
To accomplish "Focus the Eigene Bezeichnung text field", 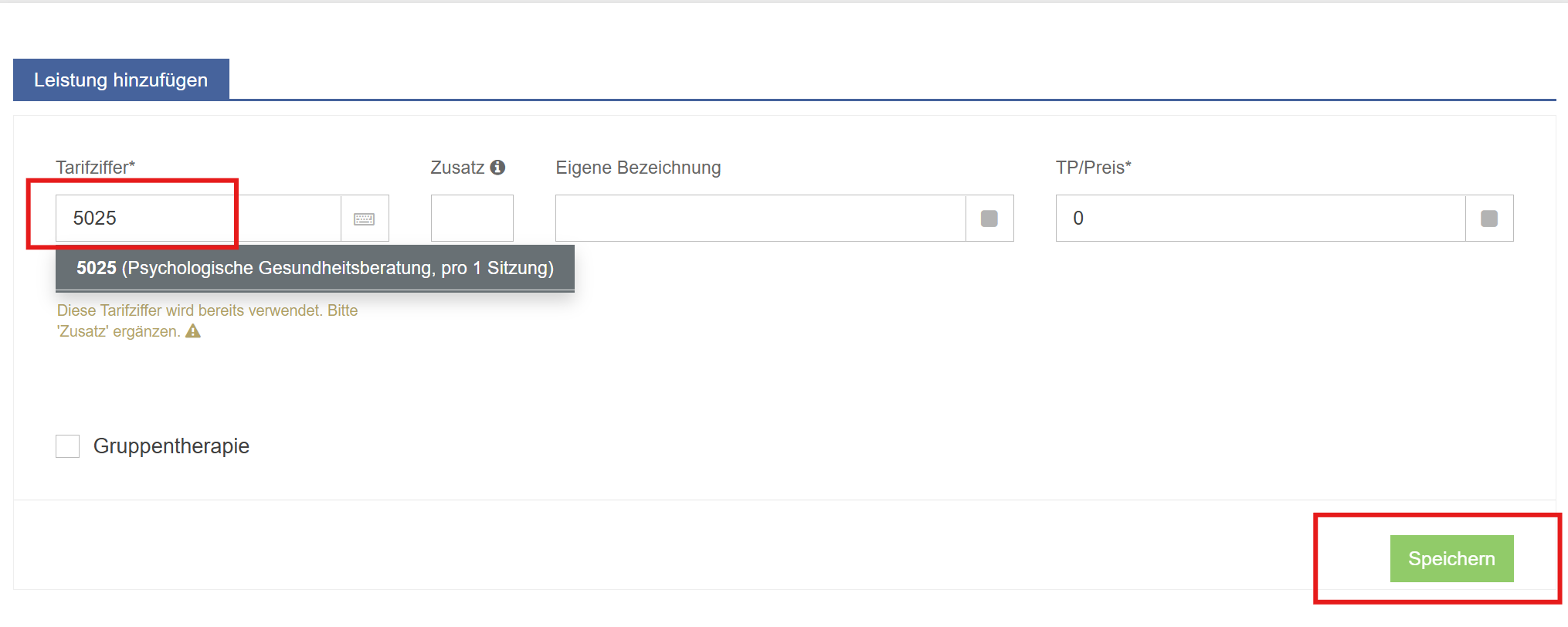I will 760,219.
